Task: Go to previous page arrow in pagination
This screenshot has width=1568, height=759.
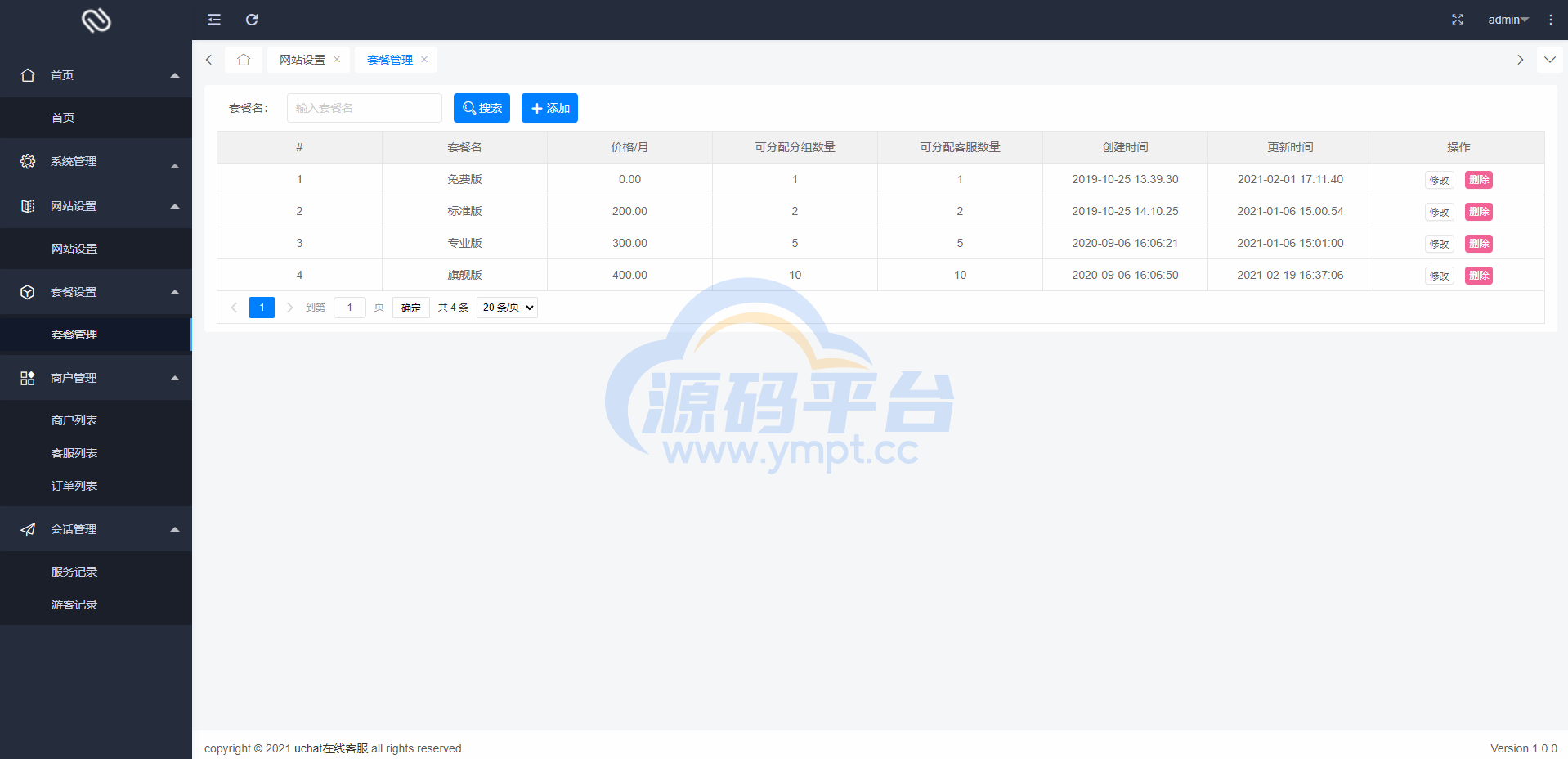Action: [234, 308]
